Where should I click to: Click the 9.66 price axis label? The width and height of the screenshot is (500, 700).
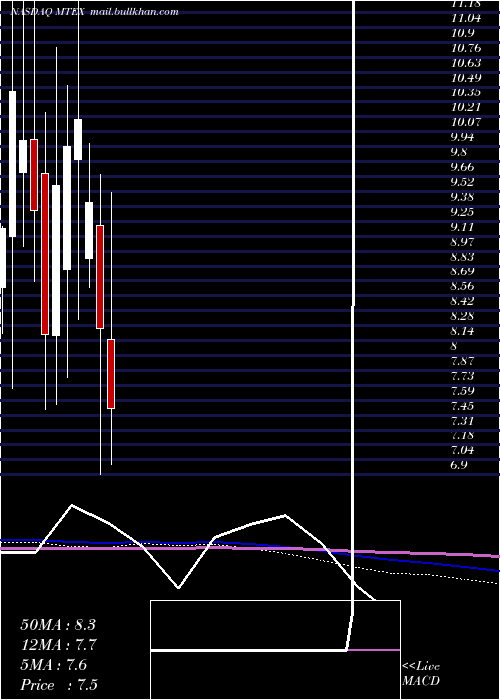point(462,167)
